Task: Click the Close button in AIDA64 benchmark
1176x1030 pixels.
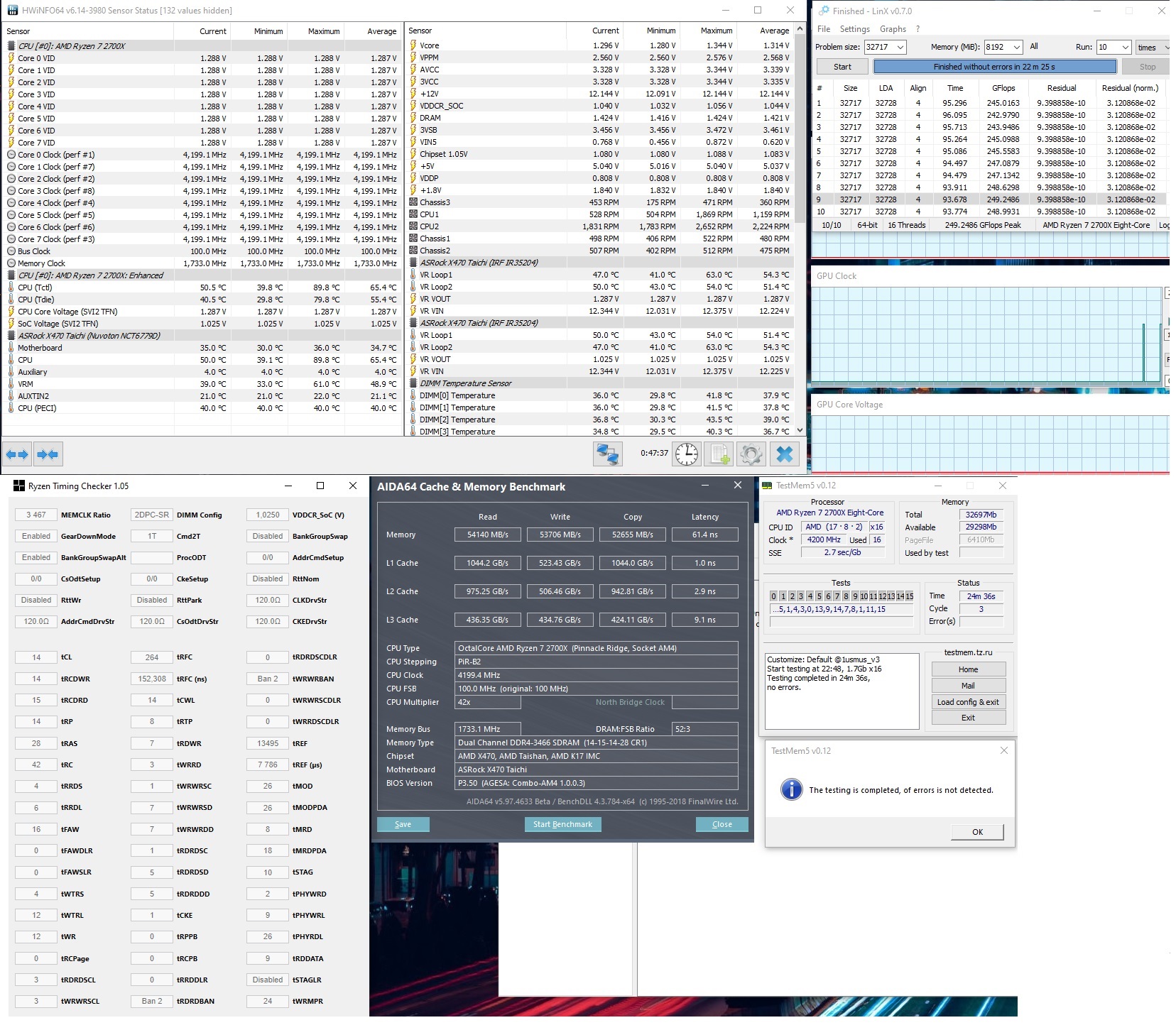Action: pyautogui.click(x=722, y=824)
